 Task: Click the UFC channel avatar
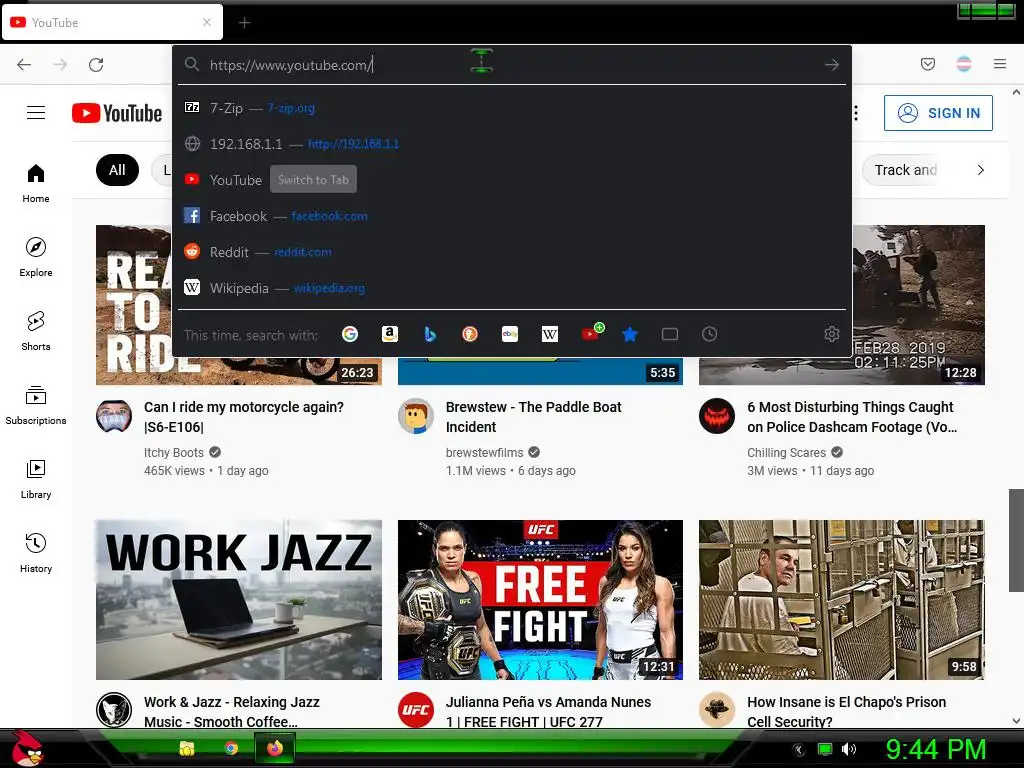point(415,709)
